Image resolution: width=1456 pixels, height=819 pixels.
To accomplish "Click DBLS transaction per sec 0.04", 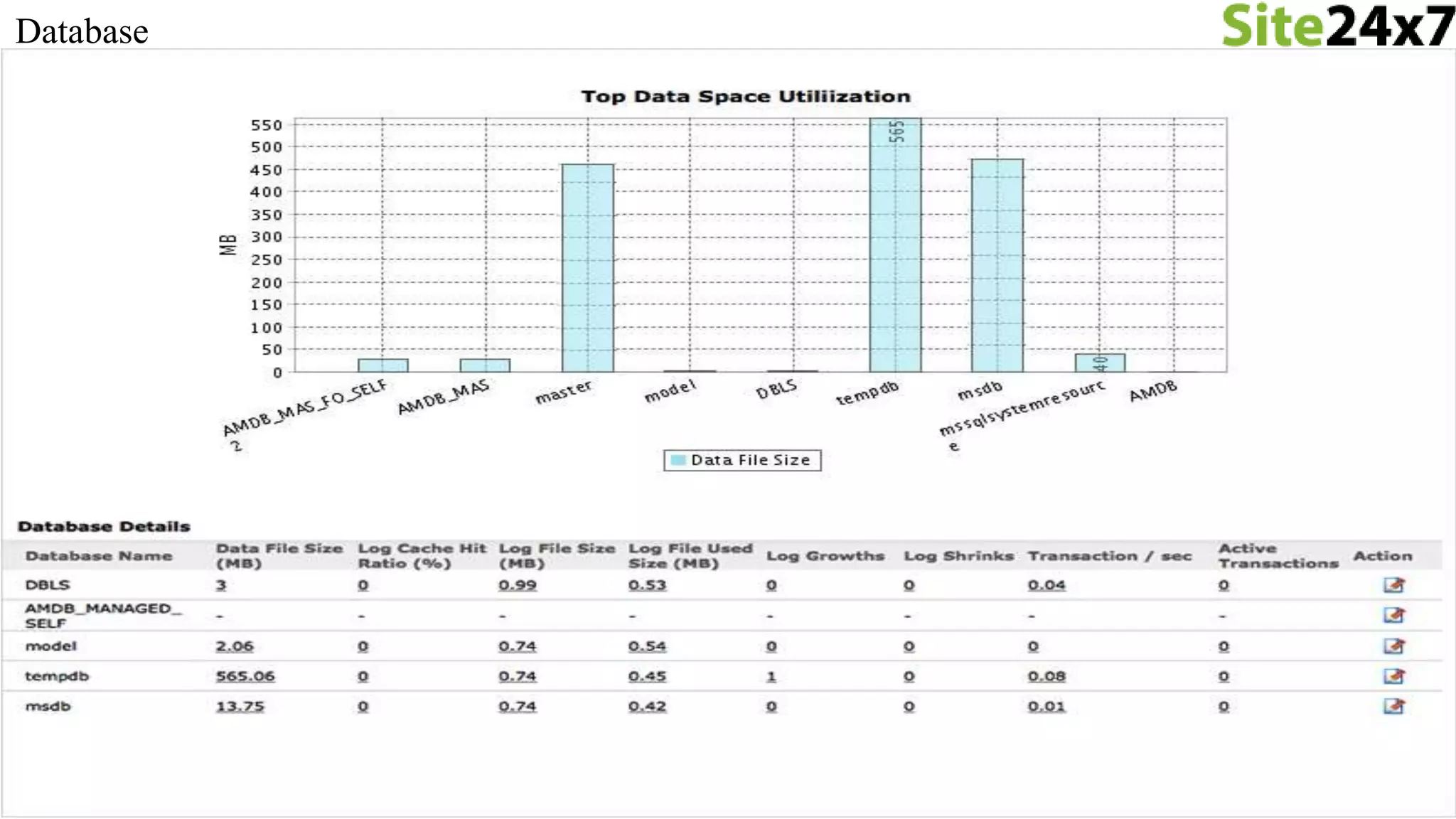I will [x=1046, y=585].
